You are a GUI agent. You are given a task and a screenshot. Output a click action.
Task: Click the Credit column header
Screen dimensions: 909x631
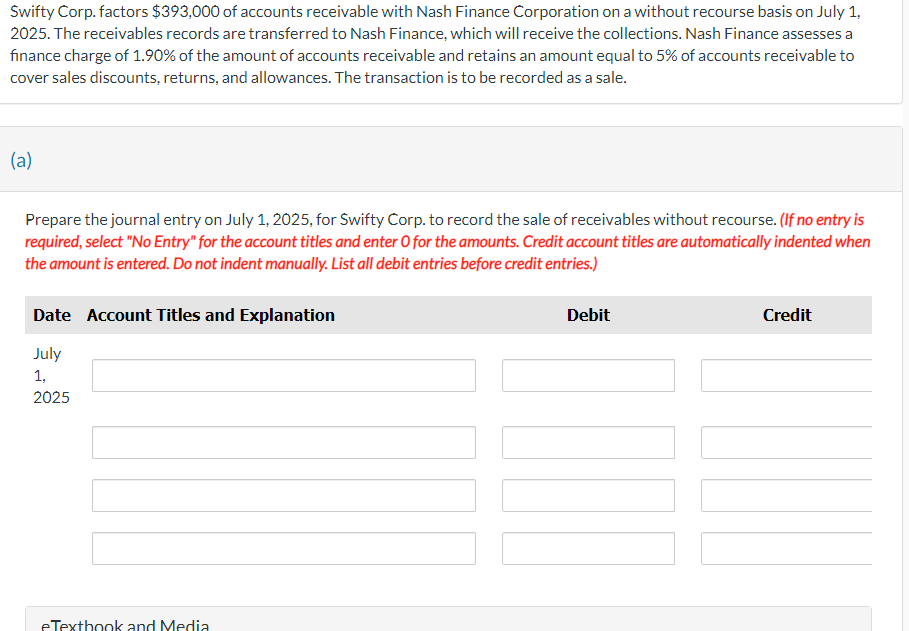pyautogui.click(x=786, y=314)
